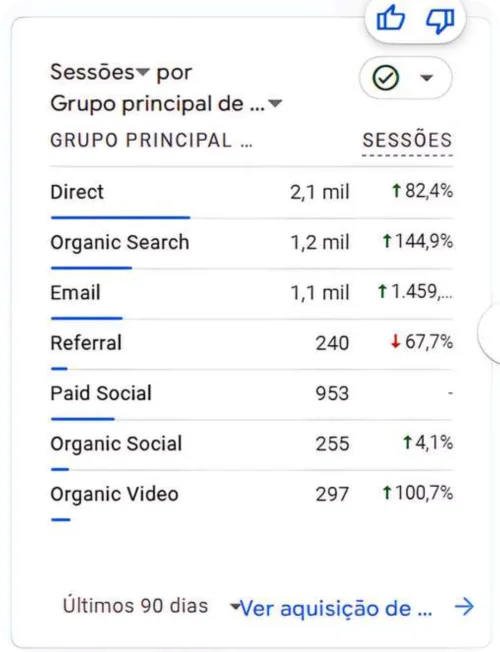Screen dimensions: 500x652
Task: Click the green up arrow beside 82,4%
Action: (x=396, y=191)
